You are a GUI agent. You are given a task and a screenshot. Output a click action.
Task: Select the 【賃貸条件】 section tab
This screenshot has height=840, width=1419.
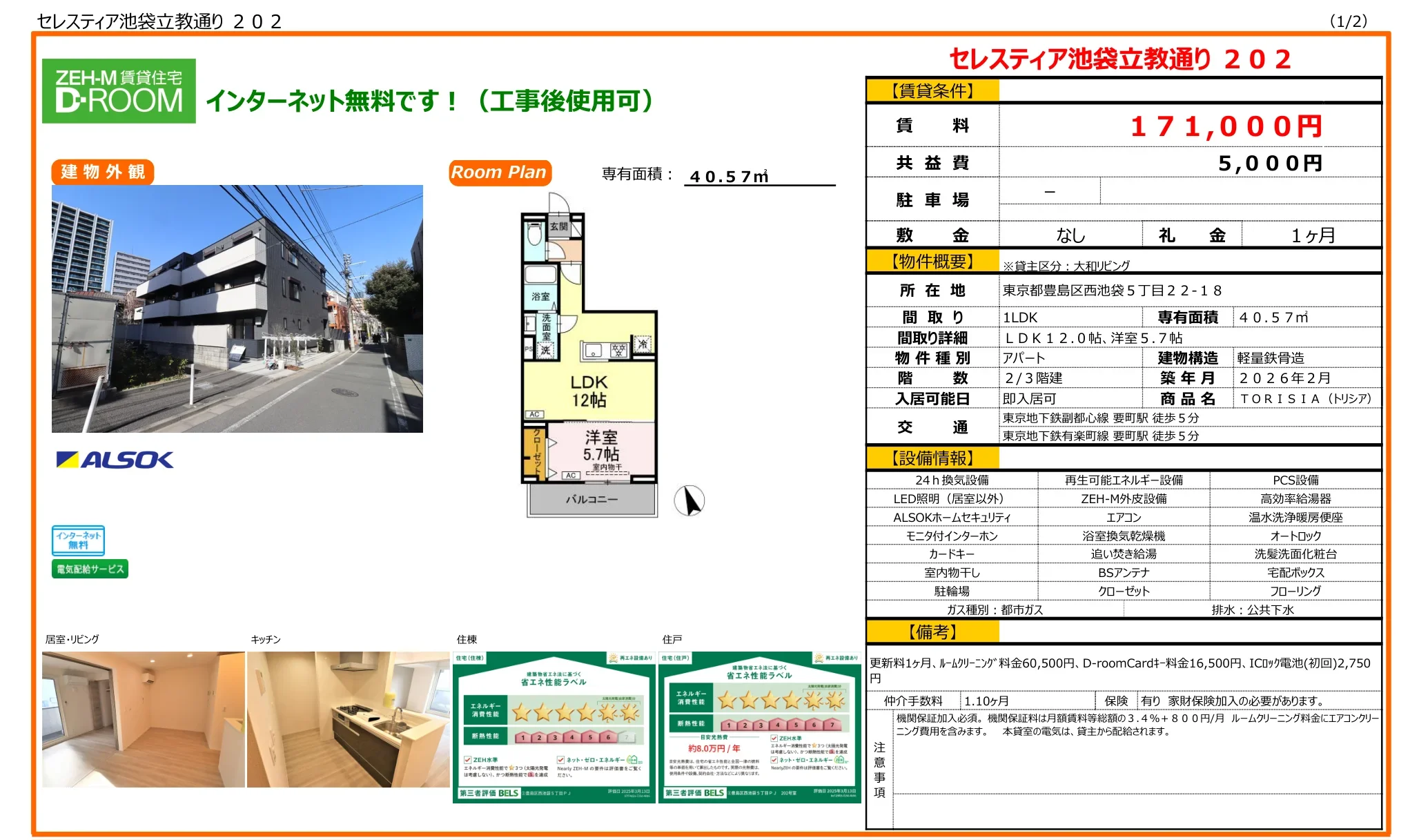coord(932,90)
